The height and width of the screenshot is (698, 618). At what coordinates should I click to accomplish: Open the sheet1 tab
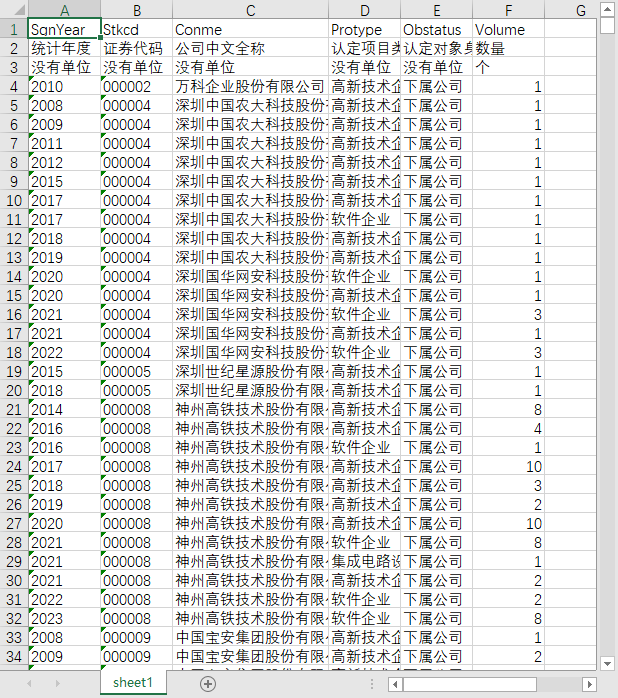(133, 682)
